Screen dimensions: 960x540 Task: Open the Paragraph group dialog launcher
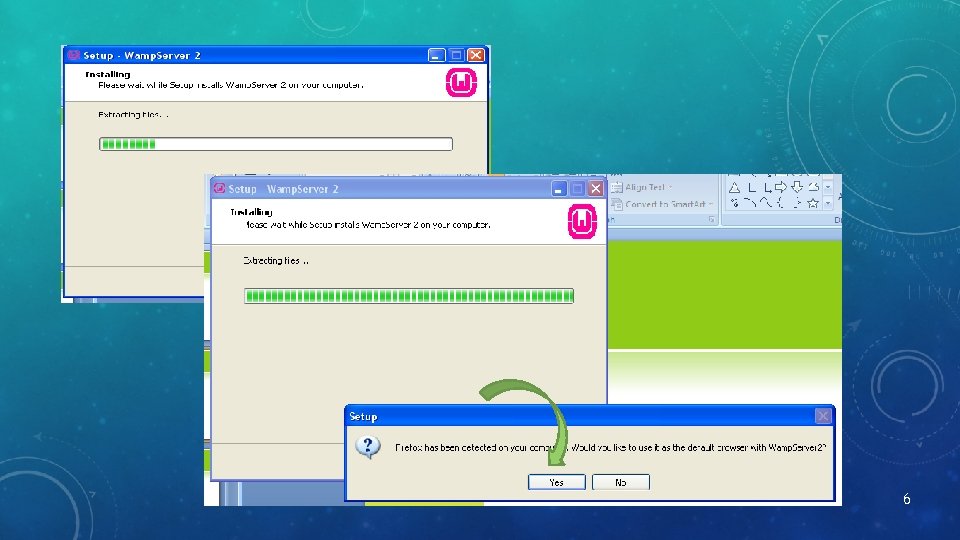(711, 219)
